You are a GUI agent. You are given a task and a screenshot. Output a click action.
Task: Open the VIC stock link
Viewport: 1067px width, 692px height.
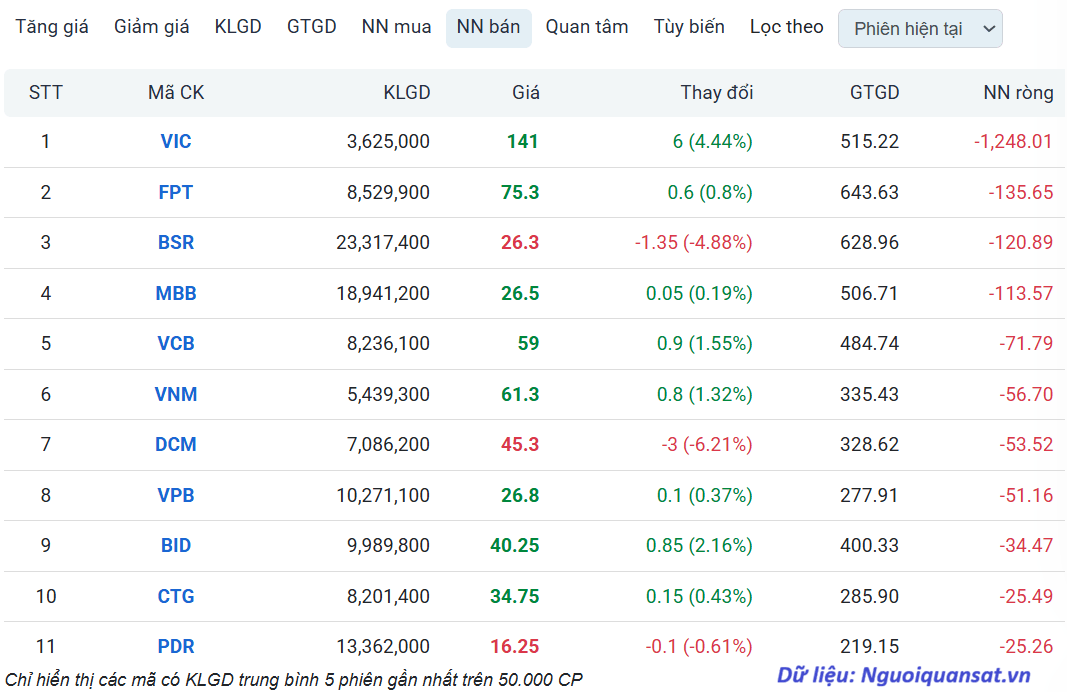tap(176, 142)
